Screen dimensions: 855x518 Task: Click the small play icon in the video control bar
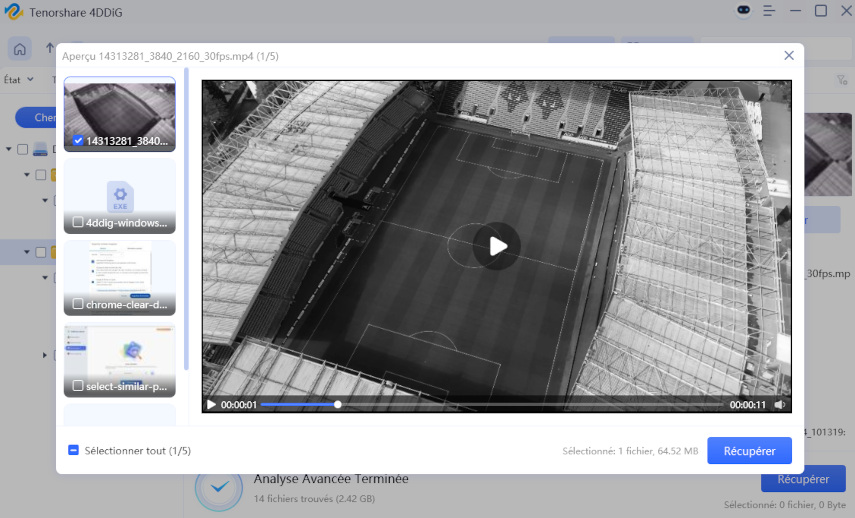coord(211,405)
